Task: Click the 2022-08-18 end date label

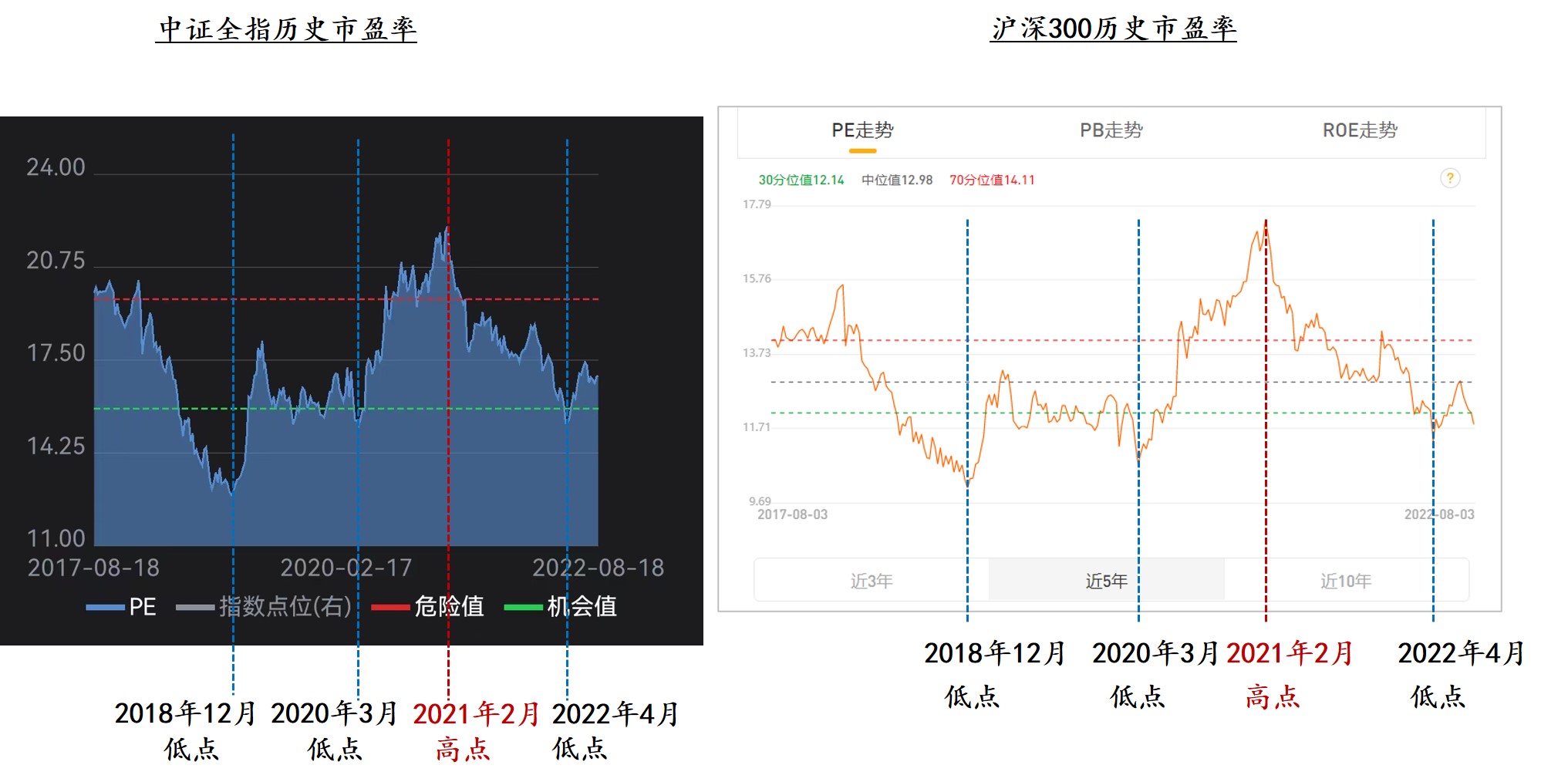Action: (598, 568)
